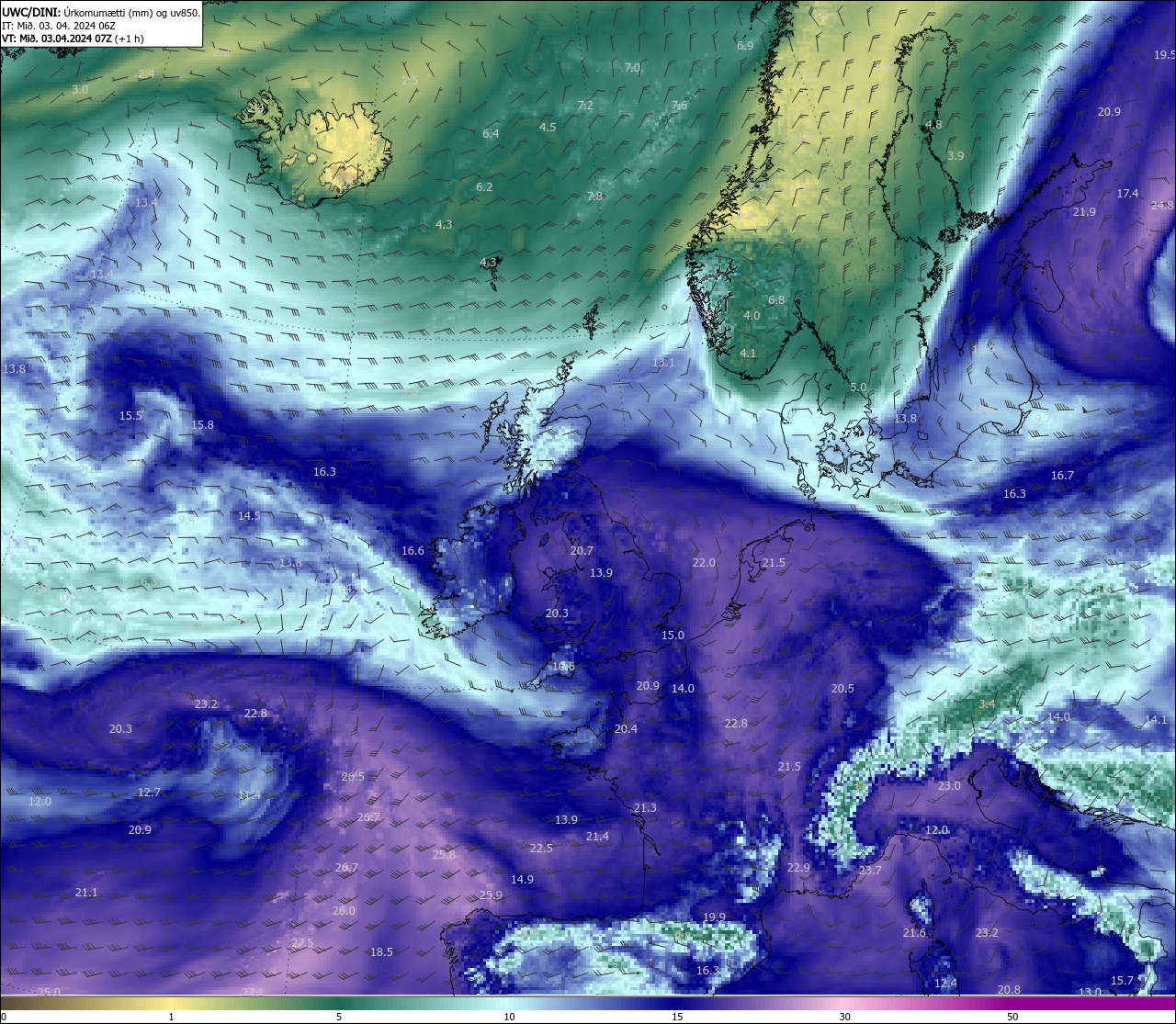The image size is (1176, 1024).
Task: Select the 26.5 map value
Action: (353, 777)
